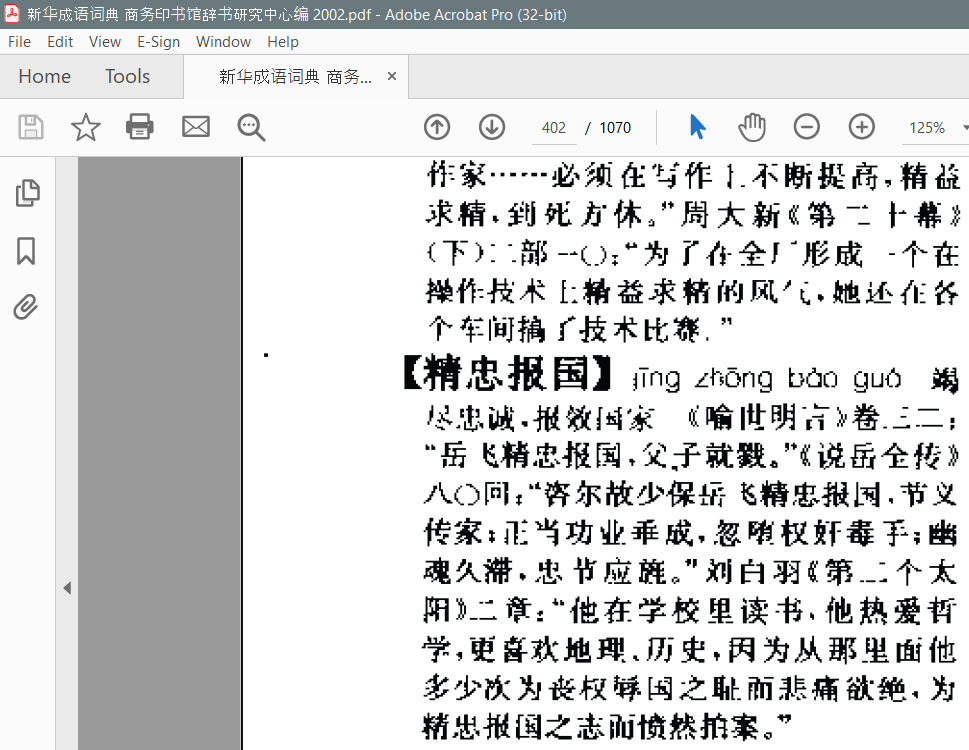The width and height of the screenshot is (969, 750).
Task: Add document to starred favorites
Action: click(x=86, y=127)
